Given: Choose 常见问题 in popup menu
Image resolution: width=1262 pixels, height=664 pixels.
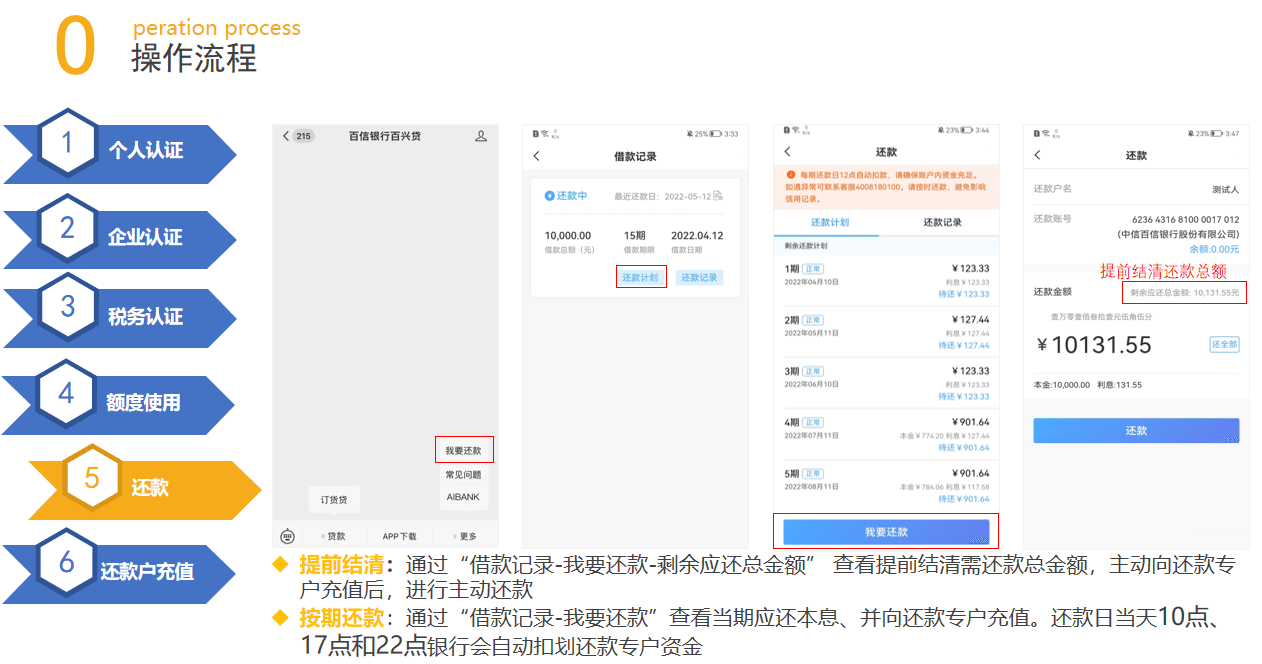Looking at the screenshot, I should [x=464, y=475].
